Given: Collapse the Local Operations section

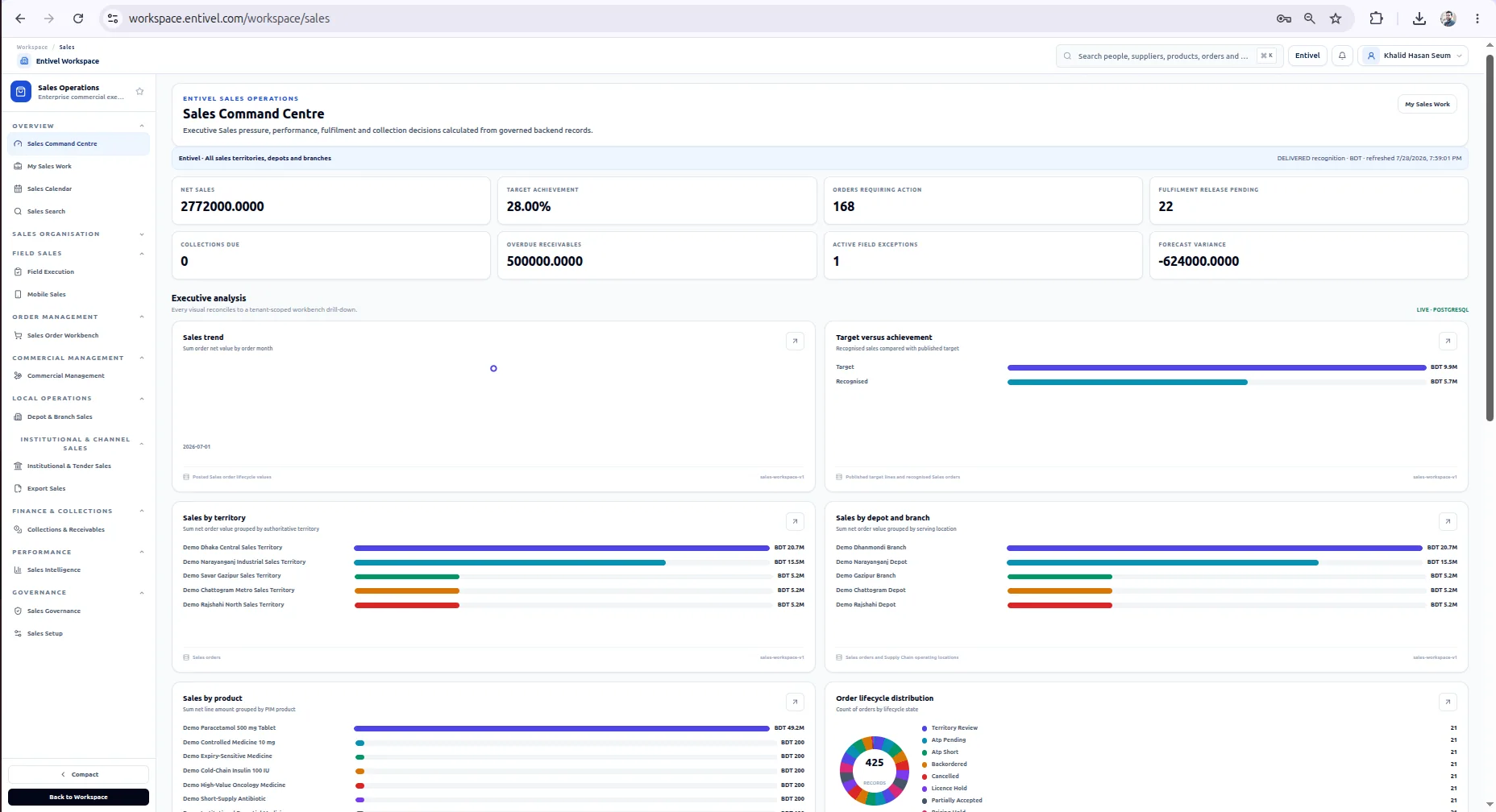Looking at the screenshot, I should pyautogui.click(x=142, y=399).
